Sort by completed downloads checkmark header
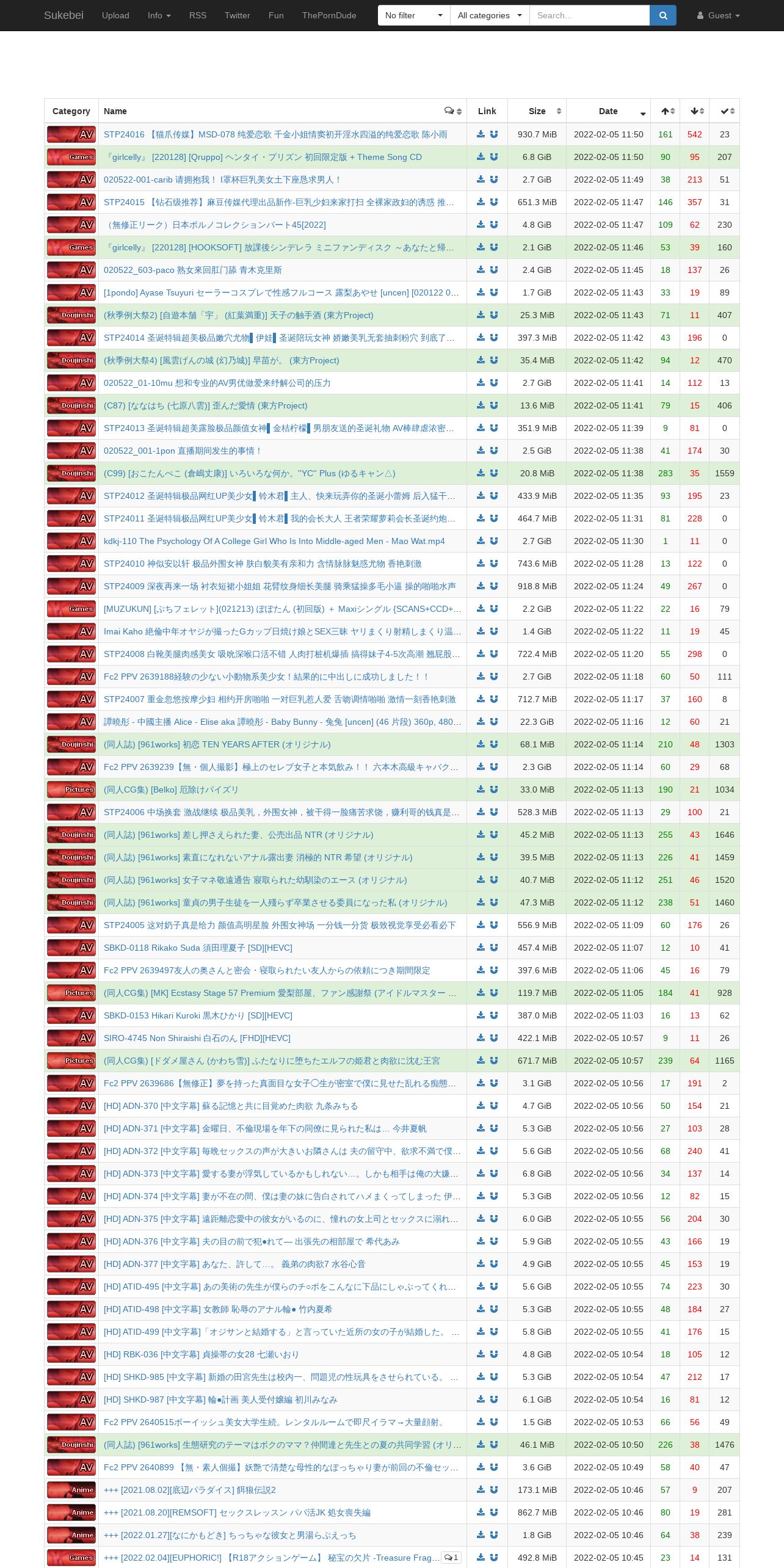784x1568 pixels. pyautogui.click(x=725, y=111)
